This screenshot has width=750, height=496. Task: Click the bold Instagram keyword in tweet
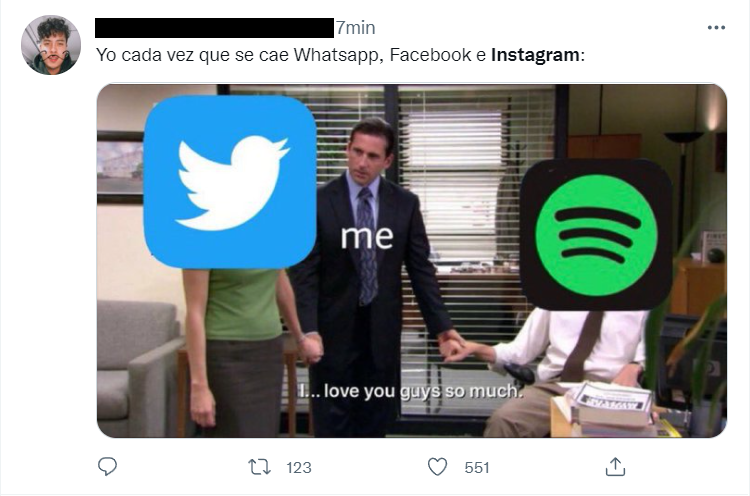pyautogui.click(x=535, y=55)
